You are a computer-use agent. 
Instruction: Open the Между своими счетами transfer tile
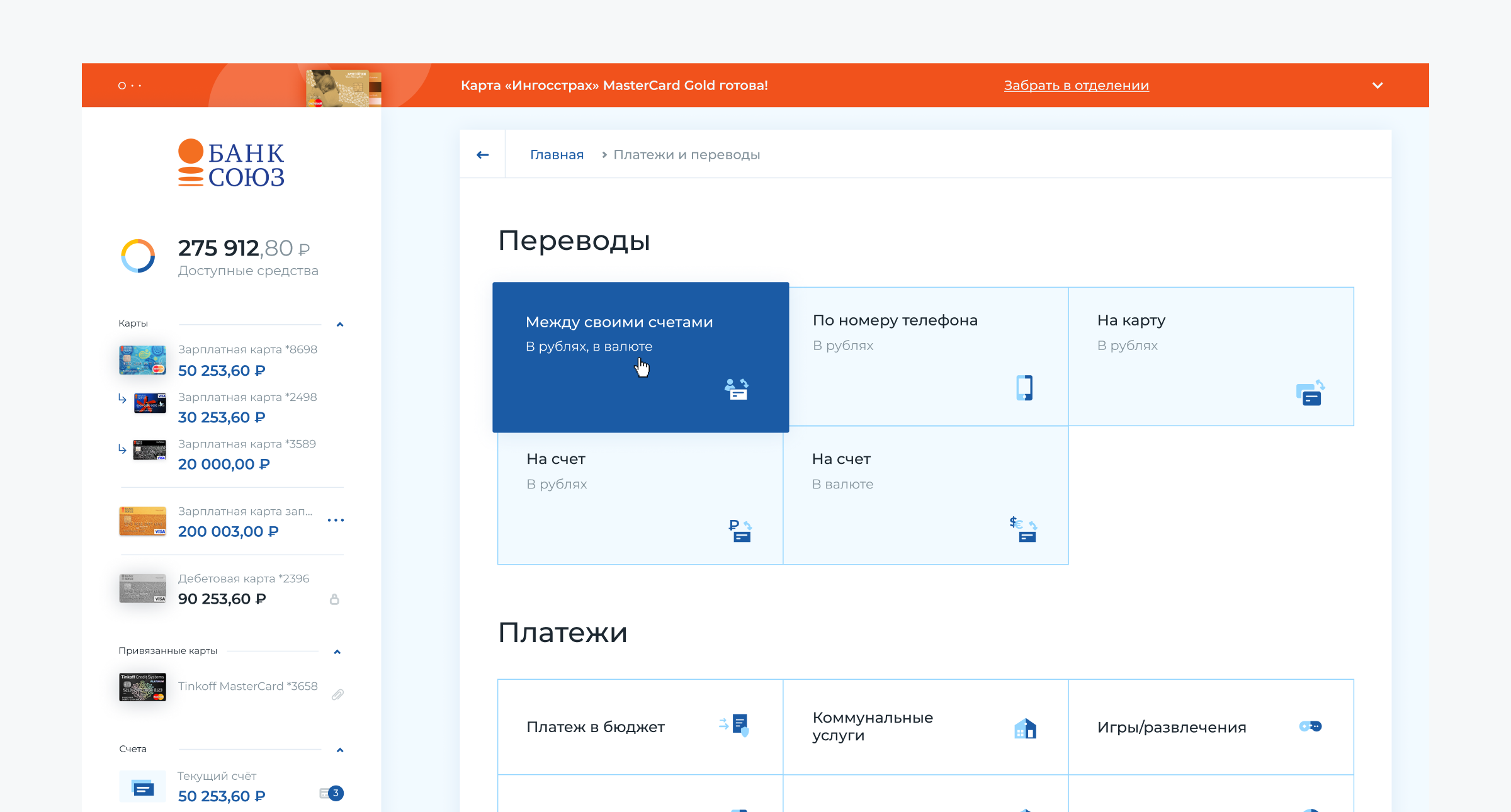pos(640,357)
